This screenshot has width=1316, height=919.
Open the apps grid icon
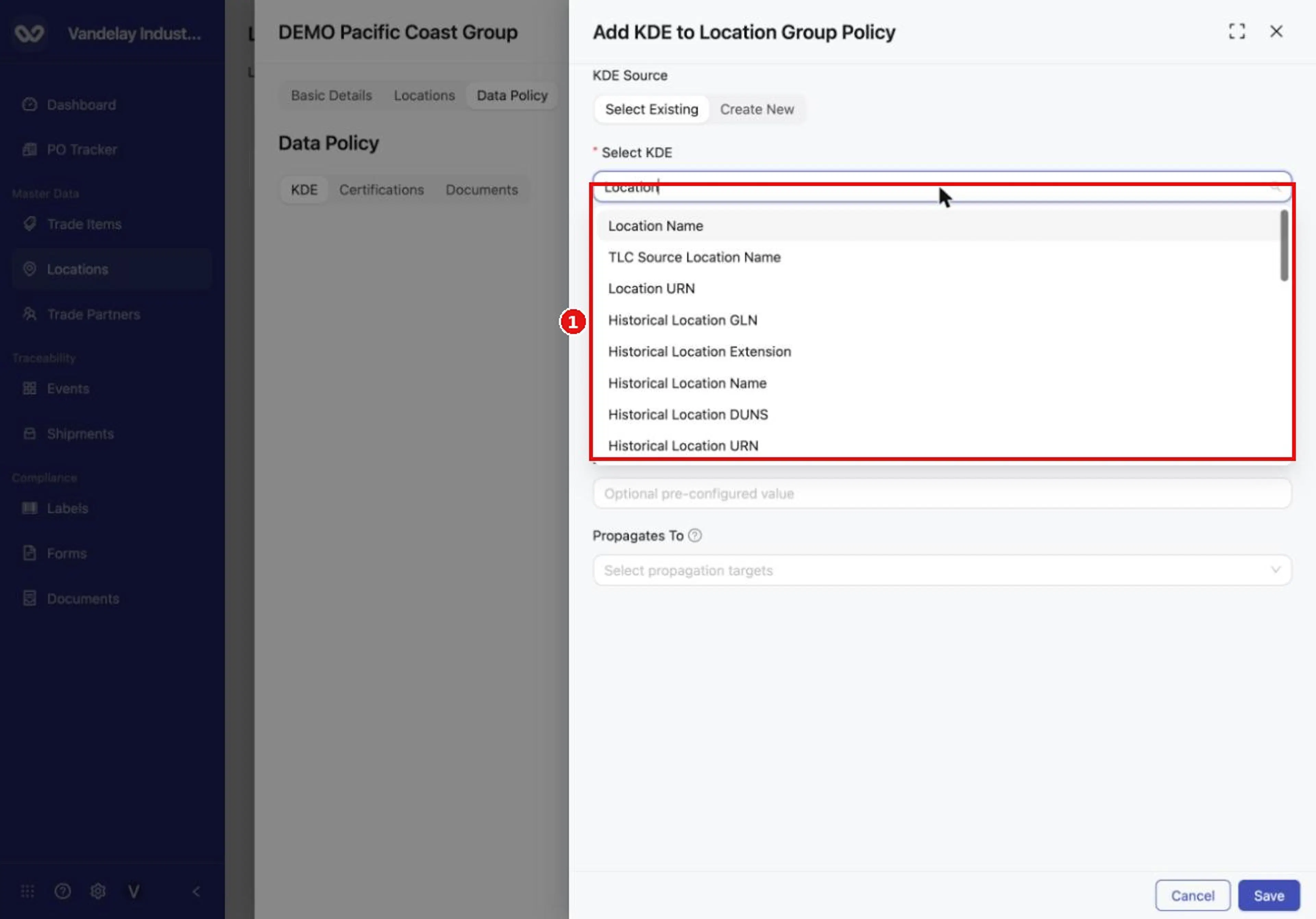pyautogui.click(x=27, y=891)
